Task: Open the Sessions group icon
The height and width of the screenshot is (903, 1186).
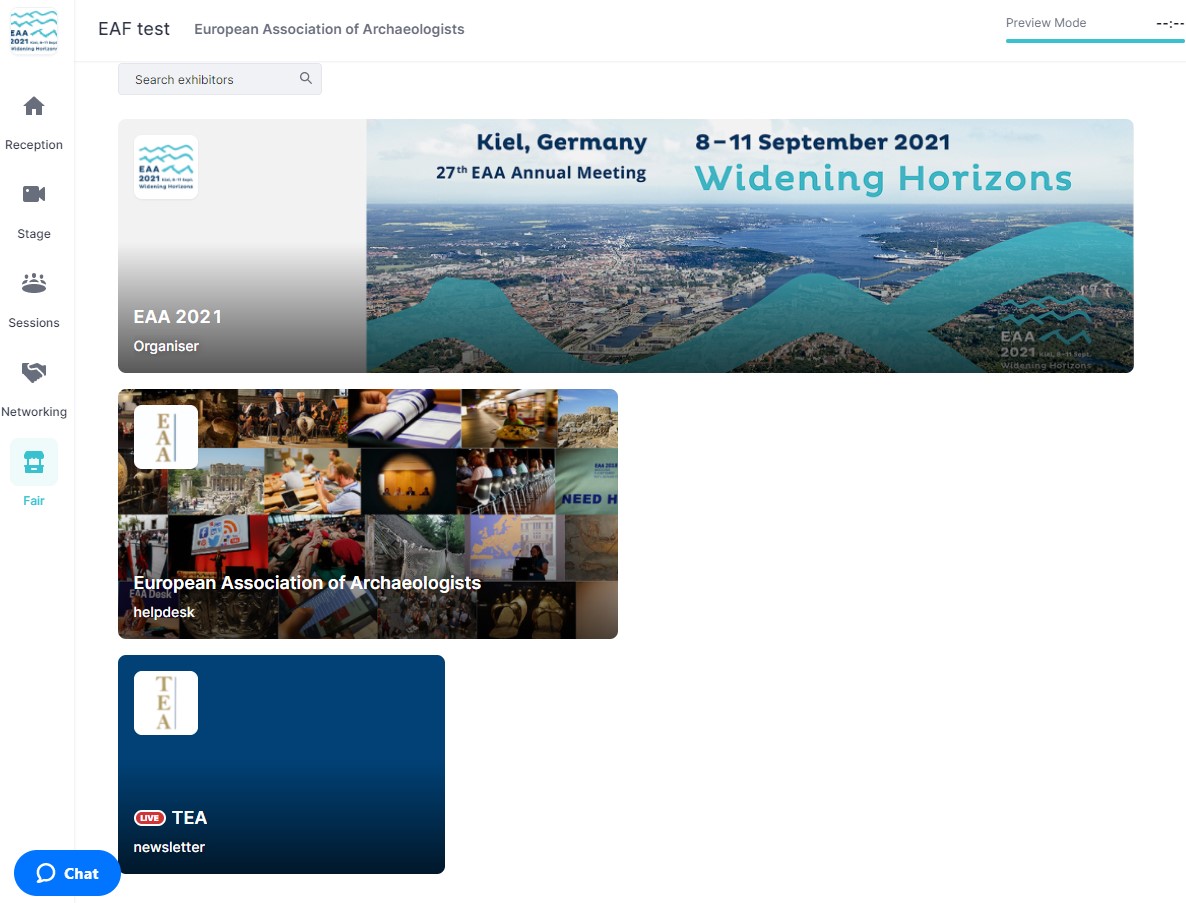Action: click(34, 284)
